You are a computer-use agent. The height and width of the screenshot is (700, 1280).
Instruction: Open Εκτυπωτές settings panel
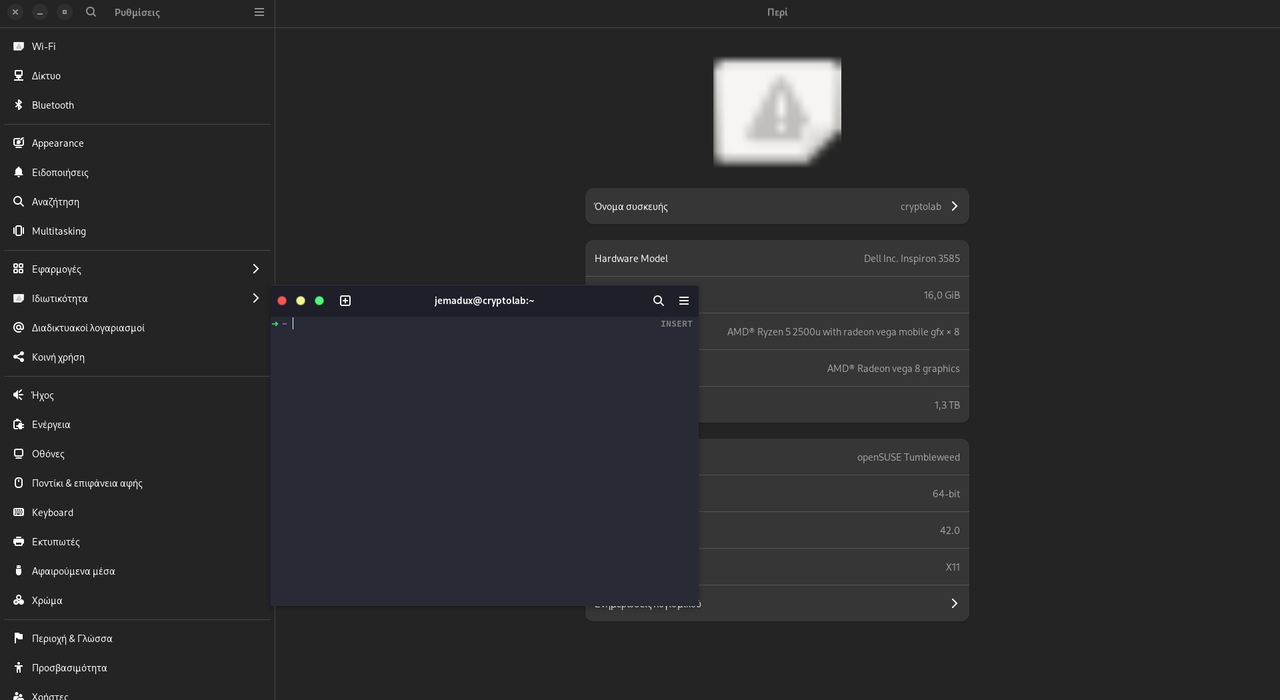pyautogui.click(x=137, y=542)
